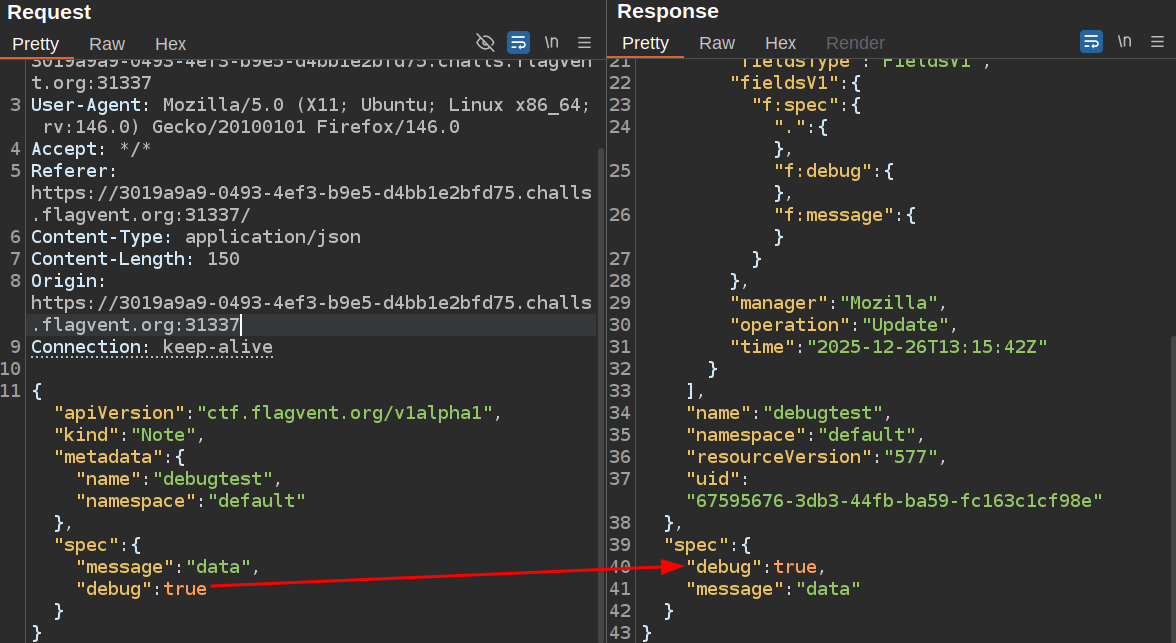Viewport: 1176px width, 643px height.
Task: Select the Response Pretty tab
Action: point(645,43)
